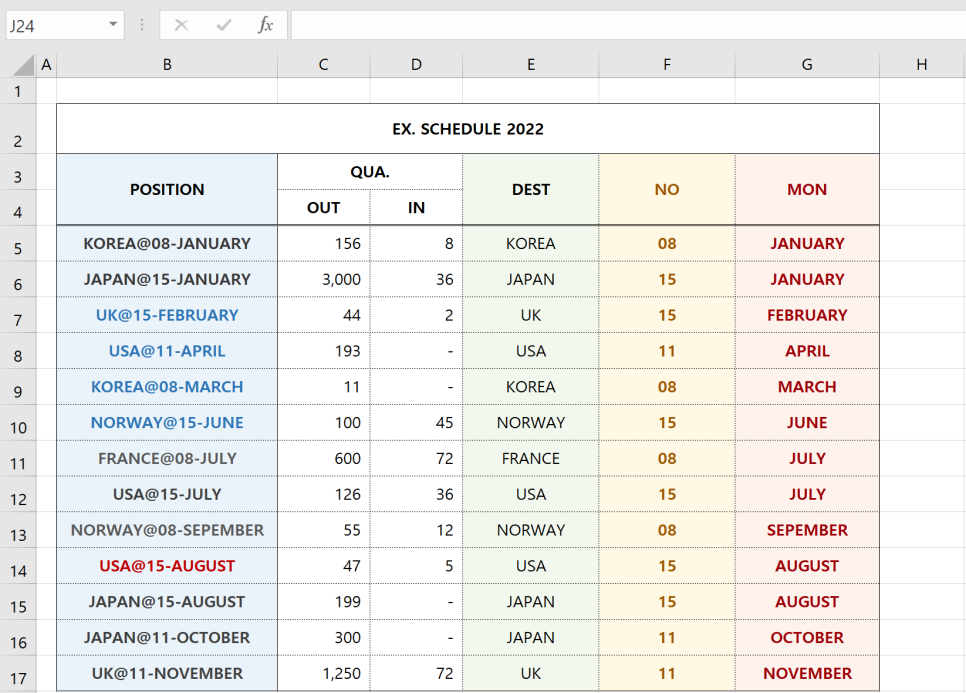Click OUT value 600
Screen dimensions: 966x693
[323, 458]
